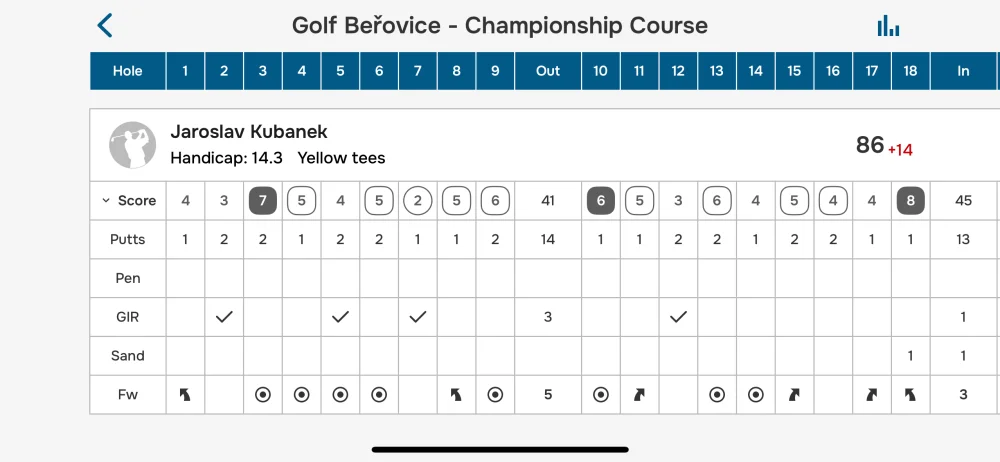1000x462 pixels.
Task: Tap the circled birdie score 2 on hole 7
Action: click(418, 200)
